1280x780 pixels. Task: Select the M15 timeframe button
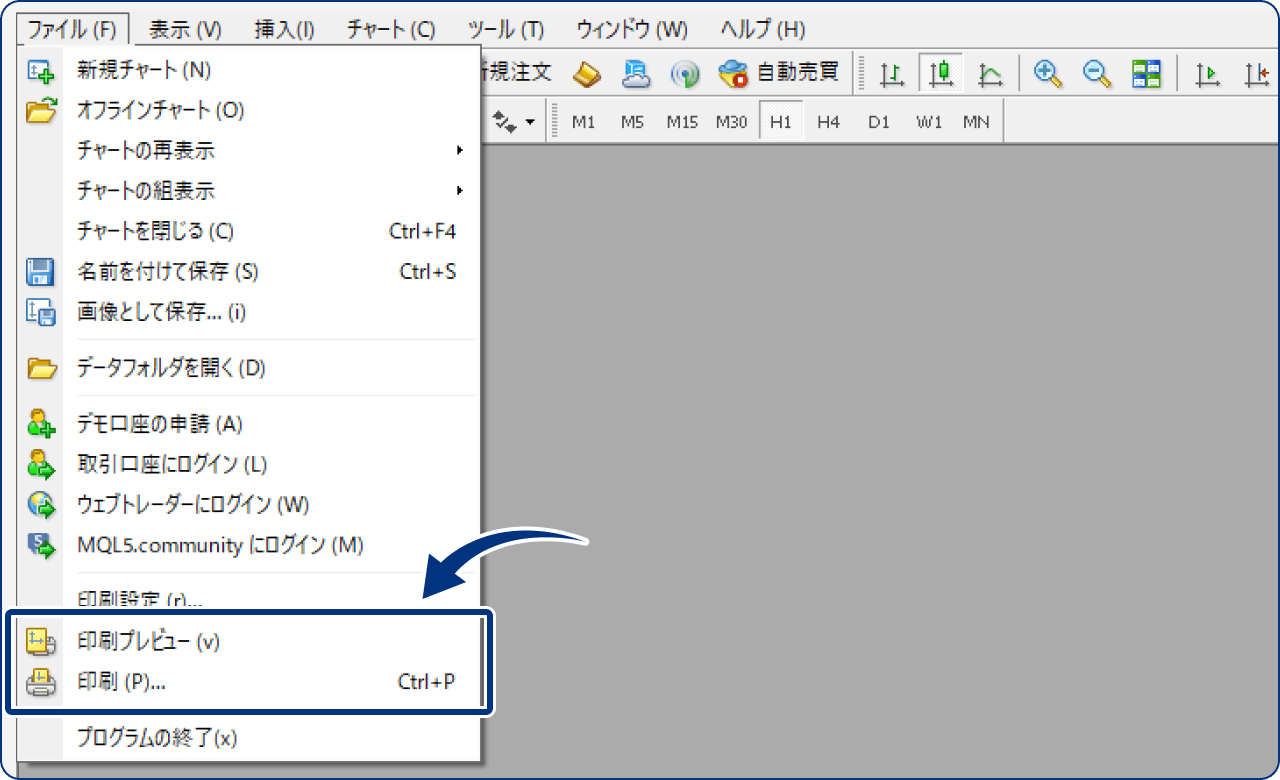tap(682, 122)
